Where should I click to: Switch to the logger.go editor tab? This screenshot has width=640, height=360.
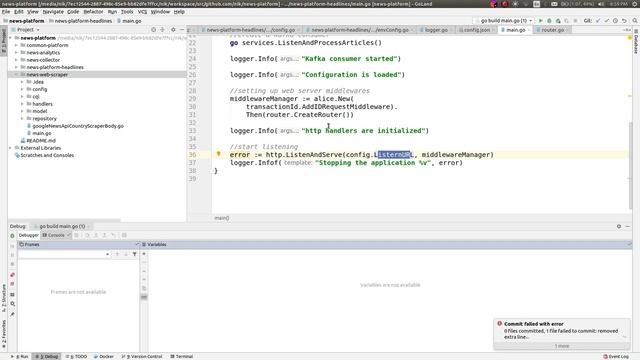(x=436, y=30)
